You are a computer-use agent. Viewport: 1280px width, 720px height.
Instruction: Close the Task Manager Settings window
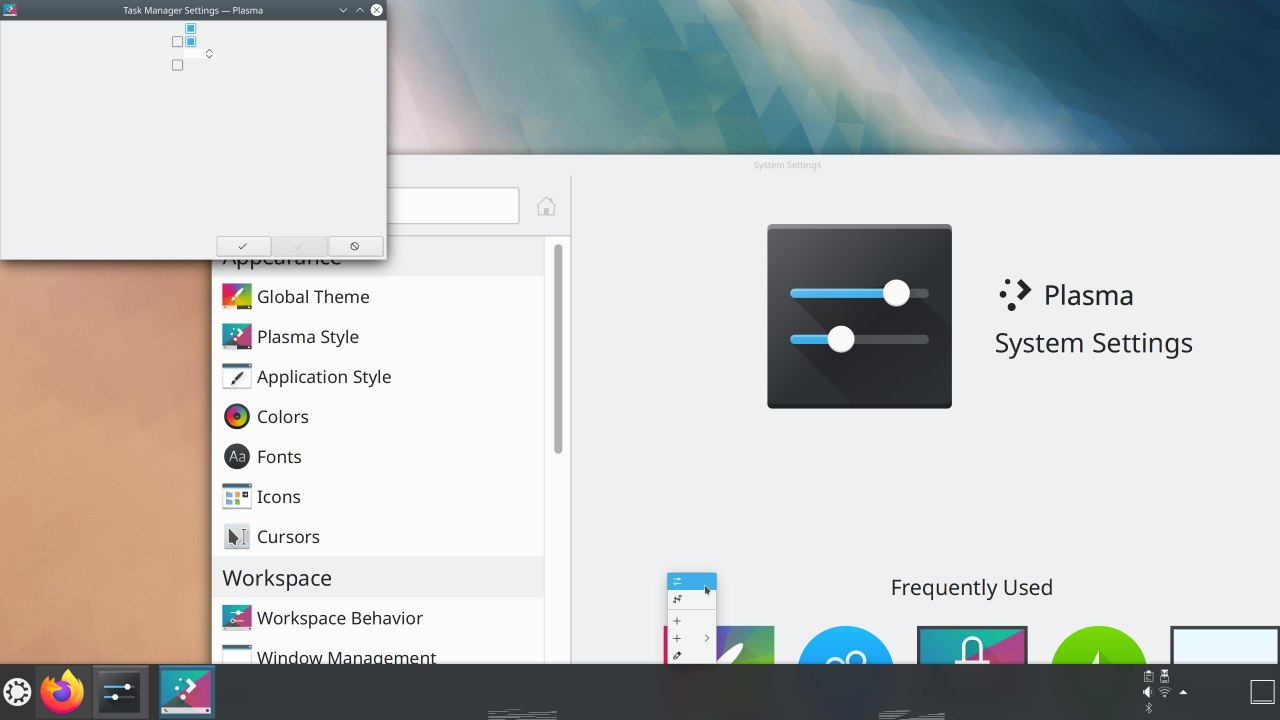[377, 10]
